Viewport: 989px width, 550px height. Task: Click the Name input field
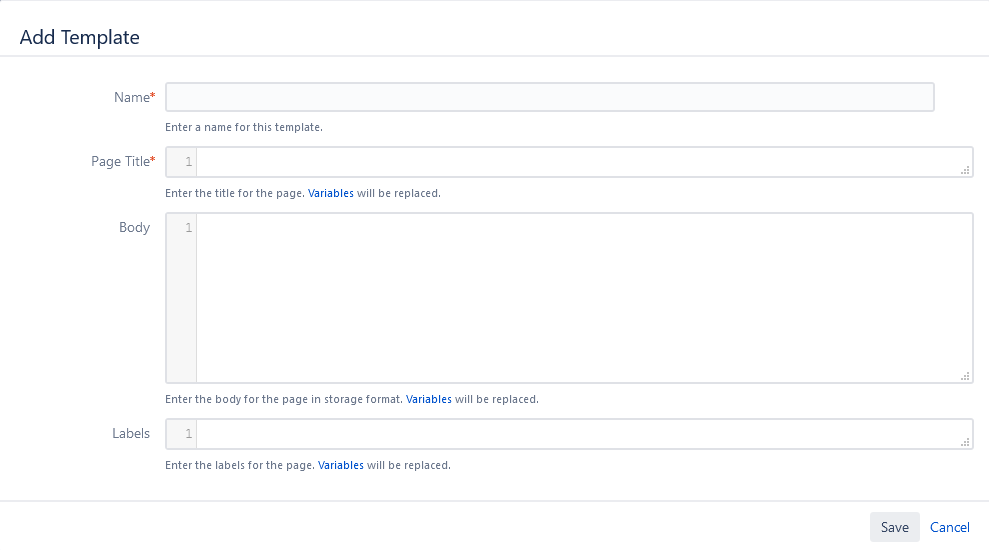(x=549, y=97)
